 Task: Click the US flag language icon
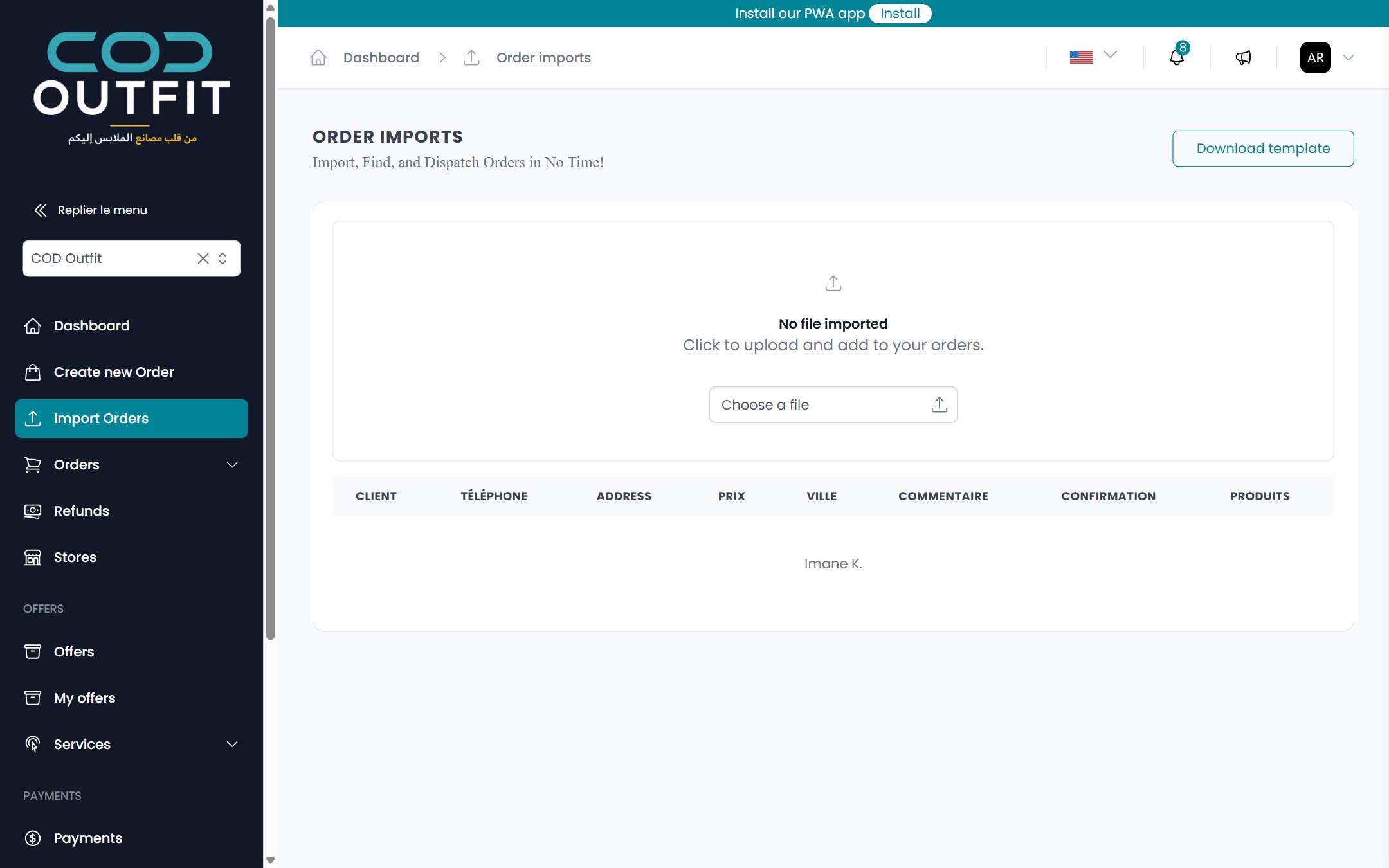1081,57
